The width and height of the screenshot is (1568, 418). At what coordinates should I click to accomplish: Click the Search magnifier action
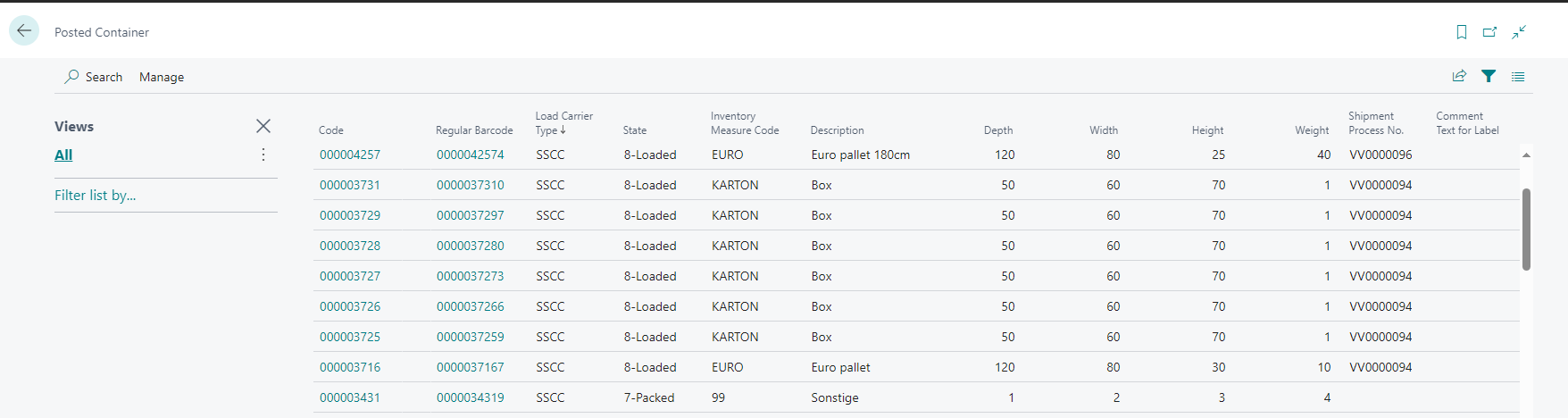[93, 77]
